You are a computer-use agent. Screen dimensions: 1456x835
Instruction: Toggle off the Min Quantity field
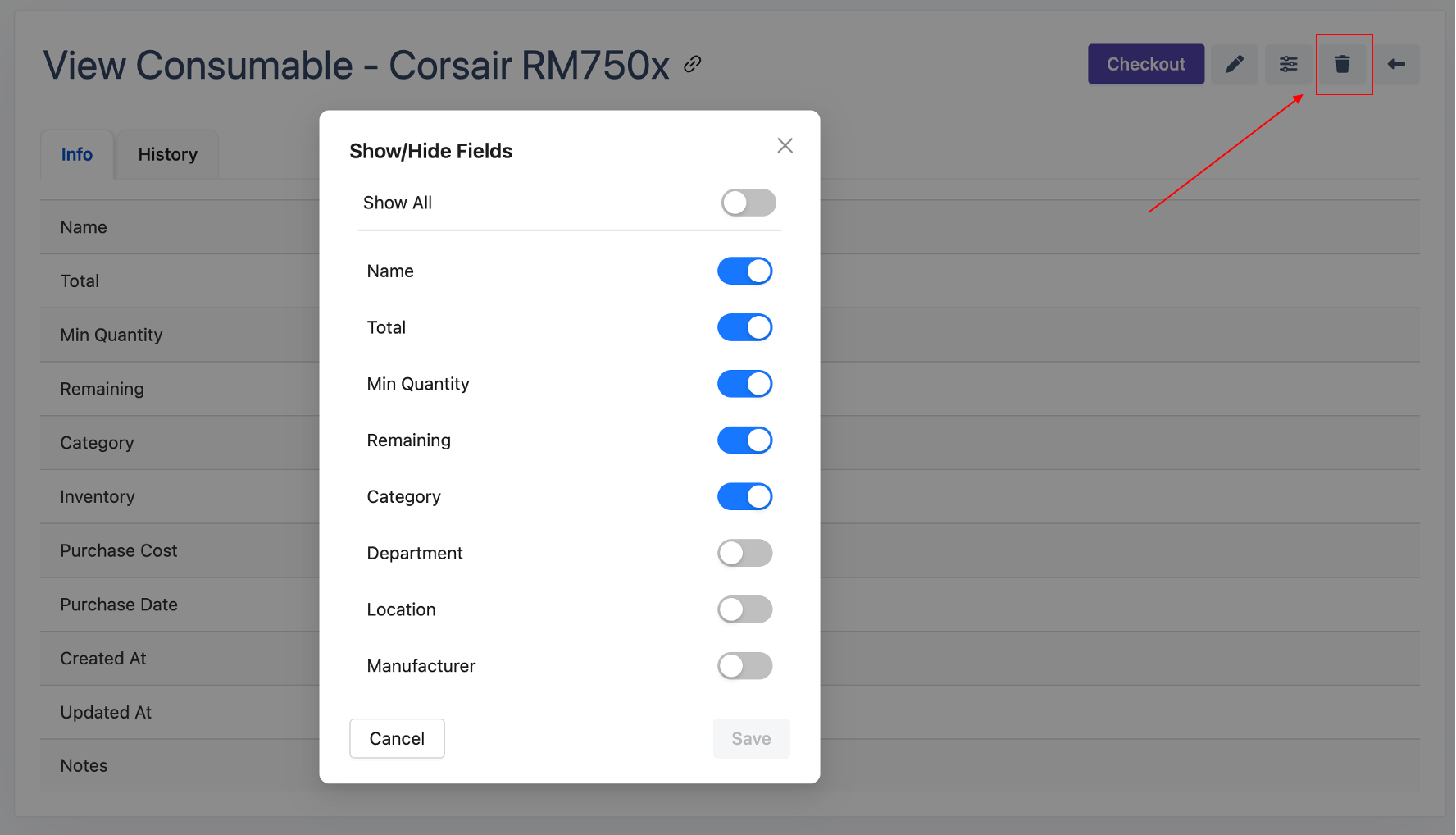point(744,384)
